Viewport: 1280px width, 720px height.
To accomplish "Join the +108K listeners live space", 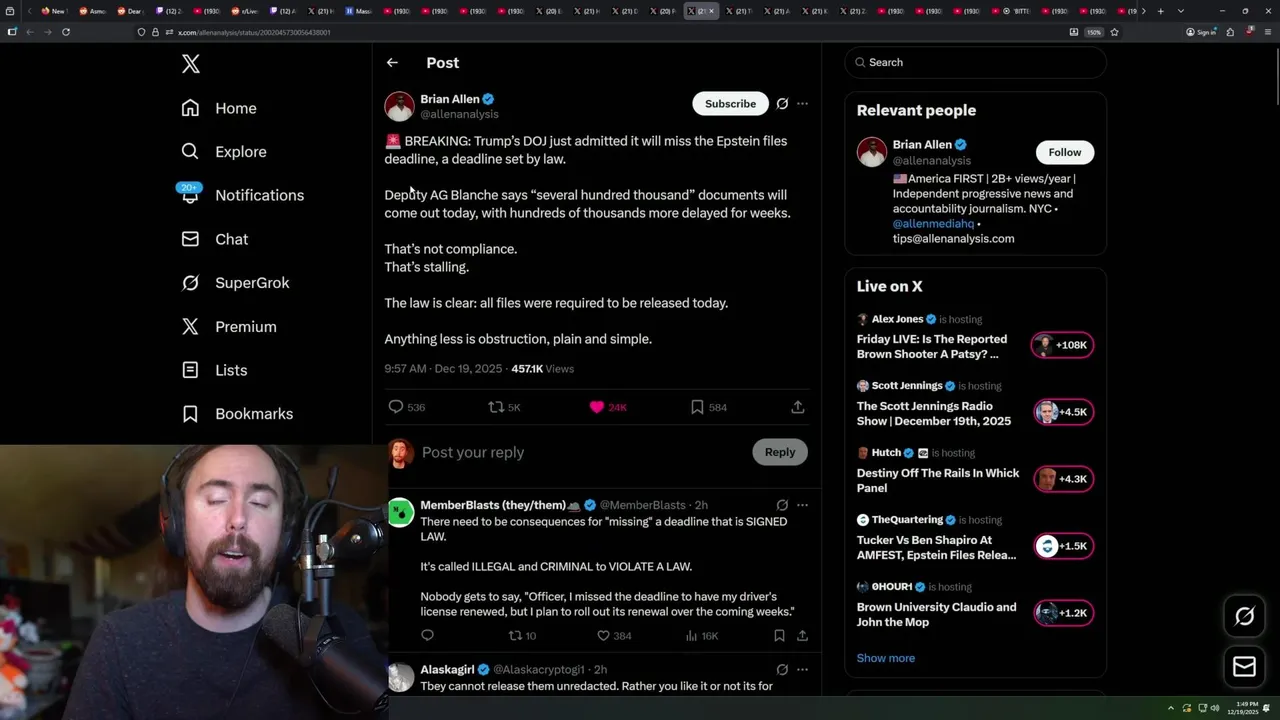I will [1063, 345].
